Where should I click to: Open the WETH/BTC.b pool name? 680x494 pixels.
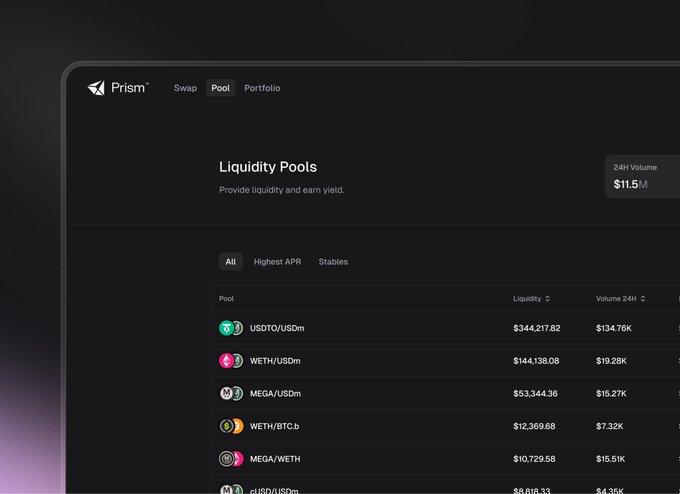(x=275, y=426)
